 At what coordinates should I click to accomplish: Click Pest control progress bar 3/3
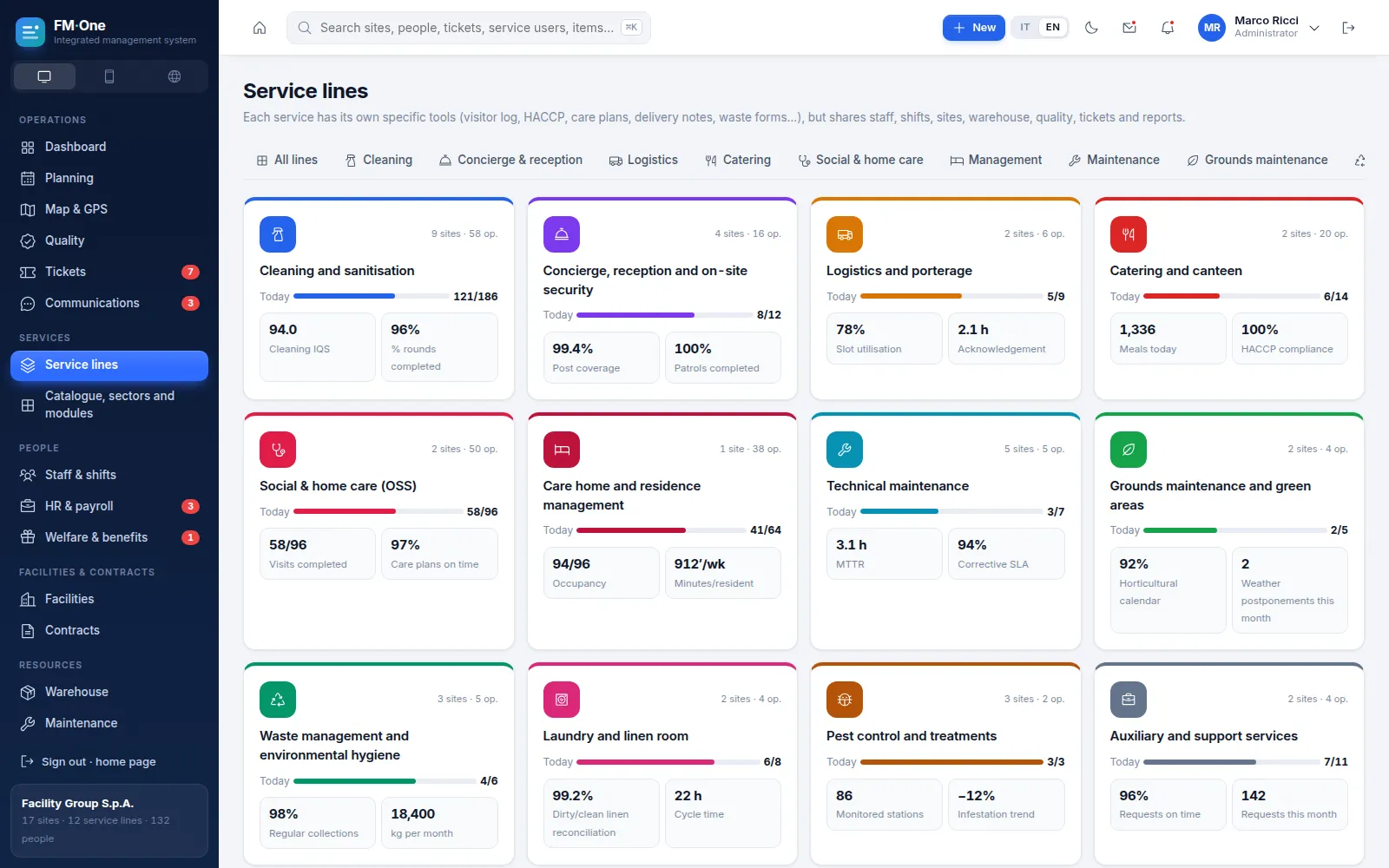tap(951, 762)
